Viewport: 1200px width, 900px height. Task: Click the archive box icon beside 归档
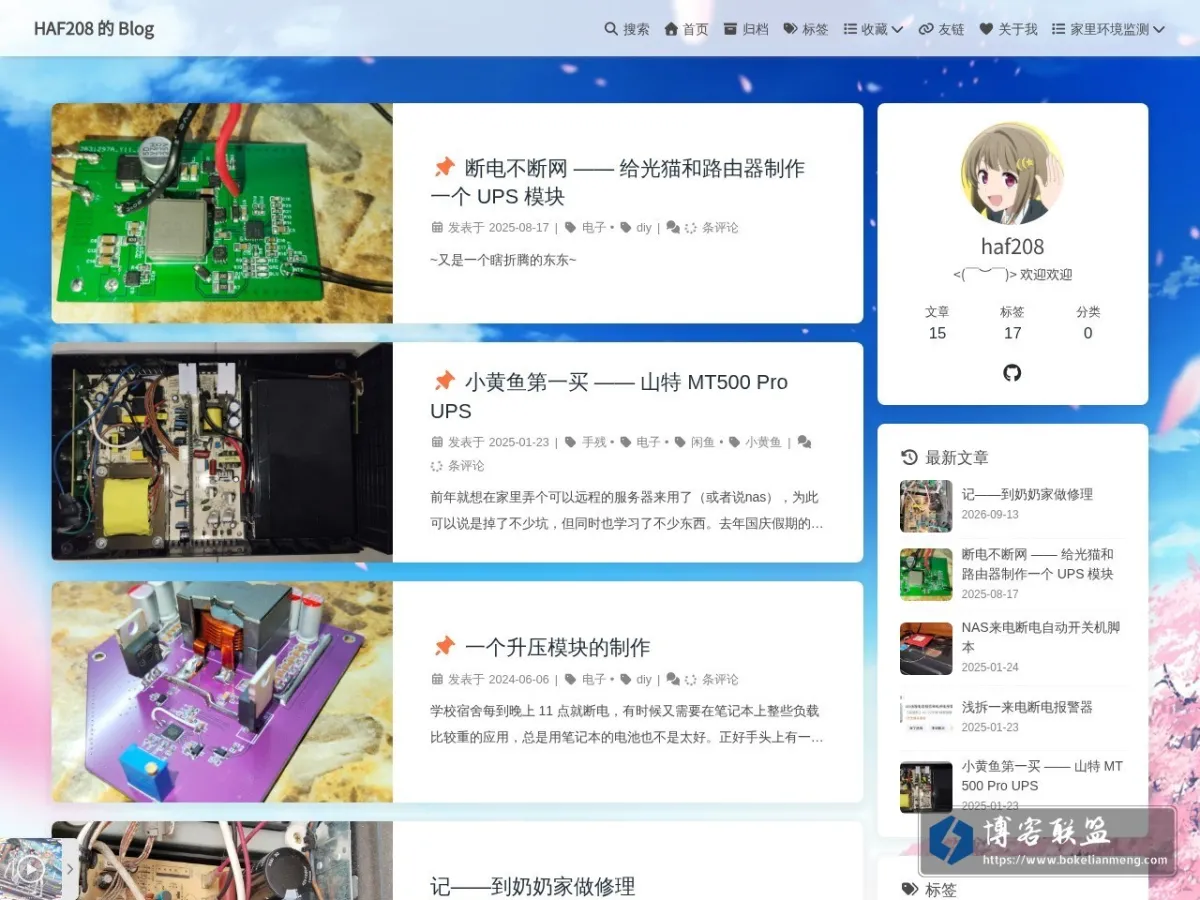point(731,29)
